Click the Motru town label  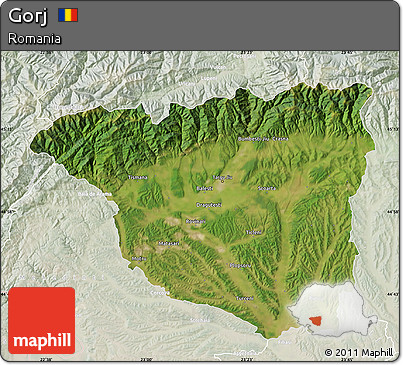coord(139,259)
